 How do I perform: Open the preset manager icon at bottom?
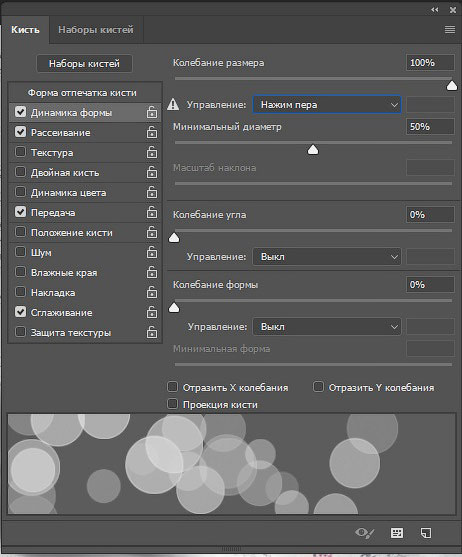click(397, 533)
